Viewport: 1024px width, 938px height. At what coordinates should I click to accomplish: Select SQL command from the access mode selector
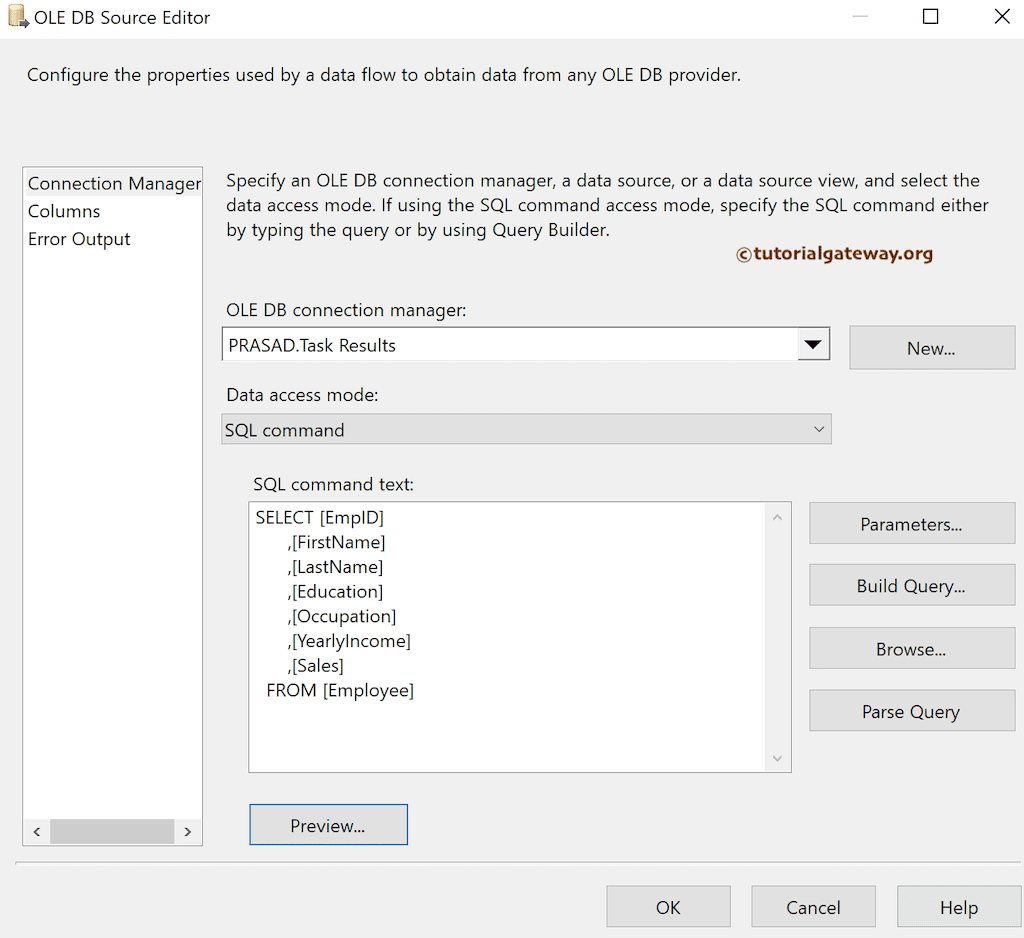[527, 428]
